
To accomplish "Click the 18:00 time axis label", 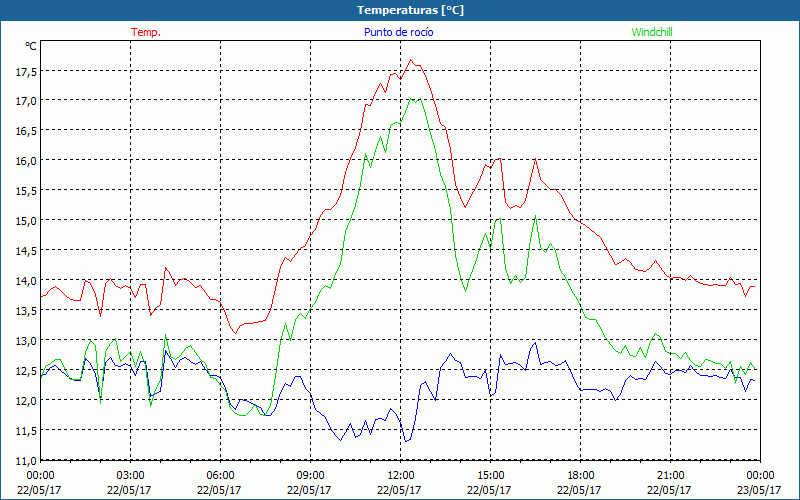I will click(581, 476).
